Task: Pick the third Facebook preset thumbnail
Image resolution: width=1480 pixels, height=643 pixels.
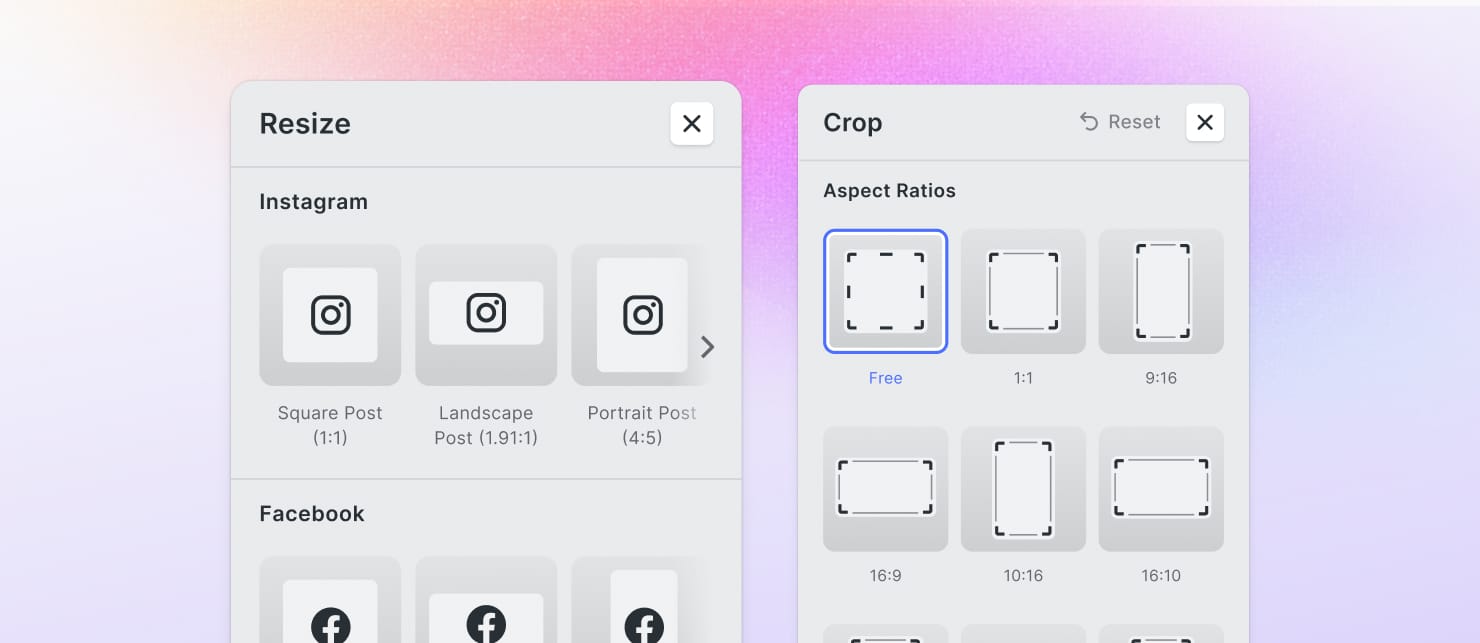Action: pyautogui.click(x=641, y=600)
